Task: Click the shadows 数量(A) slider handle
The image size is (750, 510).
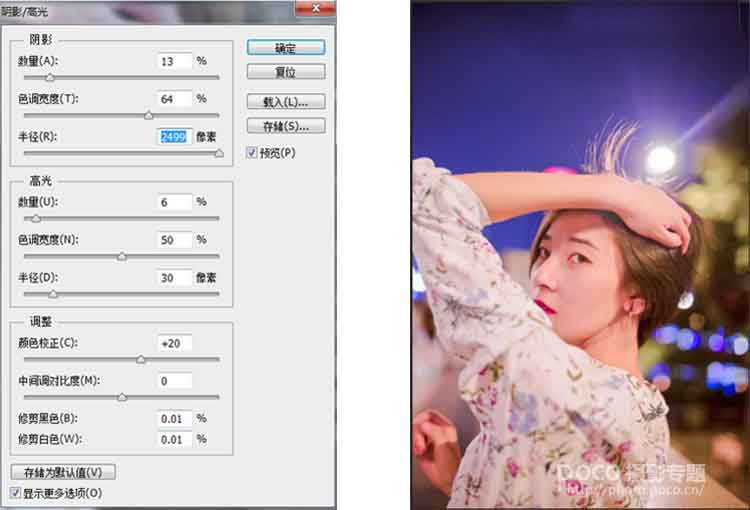Action: (50, 77)
